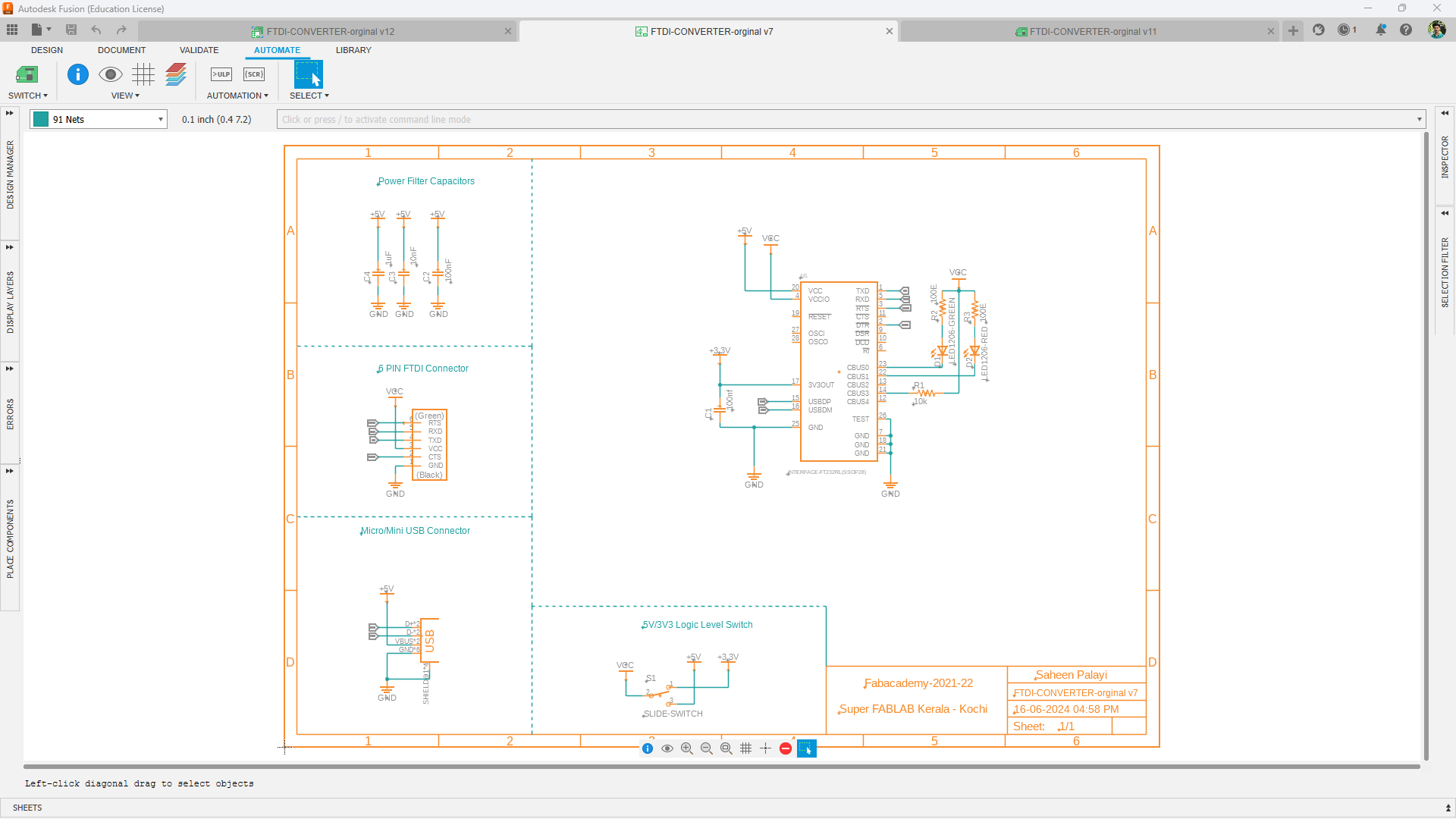Open the File menu icon

coord(40,30)
